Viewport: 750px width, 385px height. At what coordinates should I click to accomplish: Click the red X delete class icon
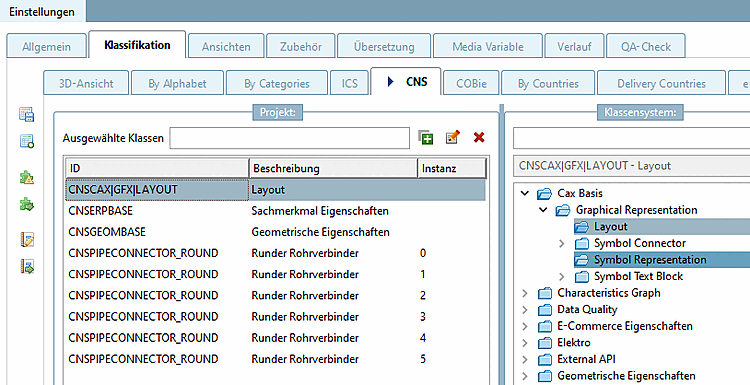tap(479, 138)
